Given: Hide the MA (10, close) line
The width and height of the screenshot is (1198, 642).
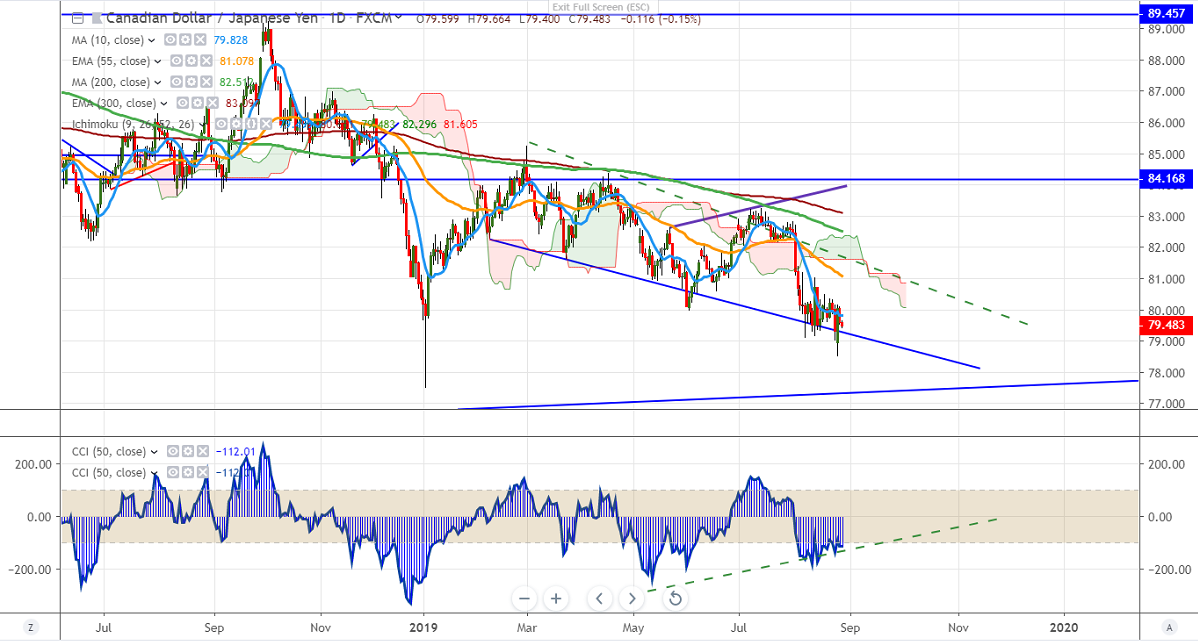Looking at the screenshot, I should pyautogui.click(x=171, y=40).
